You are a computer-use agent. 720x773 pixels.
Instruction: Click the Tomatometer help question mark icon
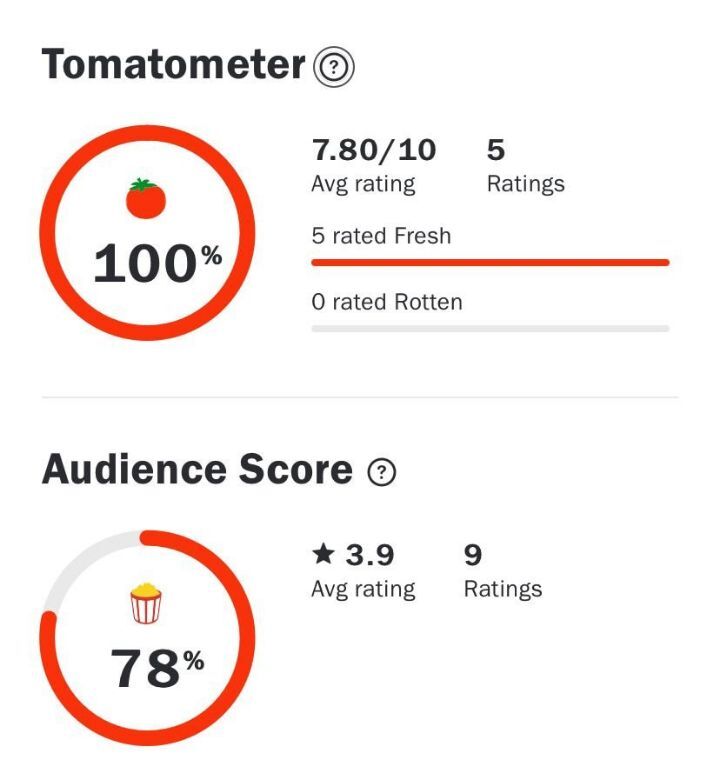pos(334,67)
